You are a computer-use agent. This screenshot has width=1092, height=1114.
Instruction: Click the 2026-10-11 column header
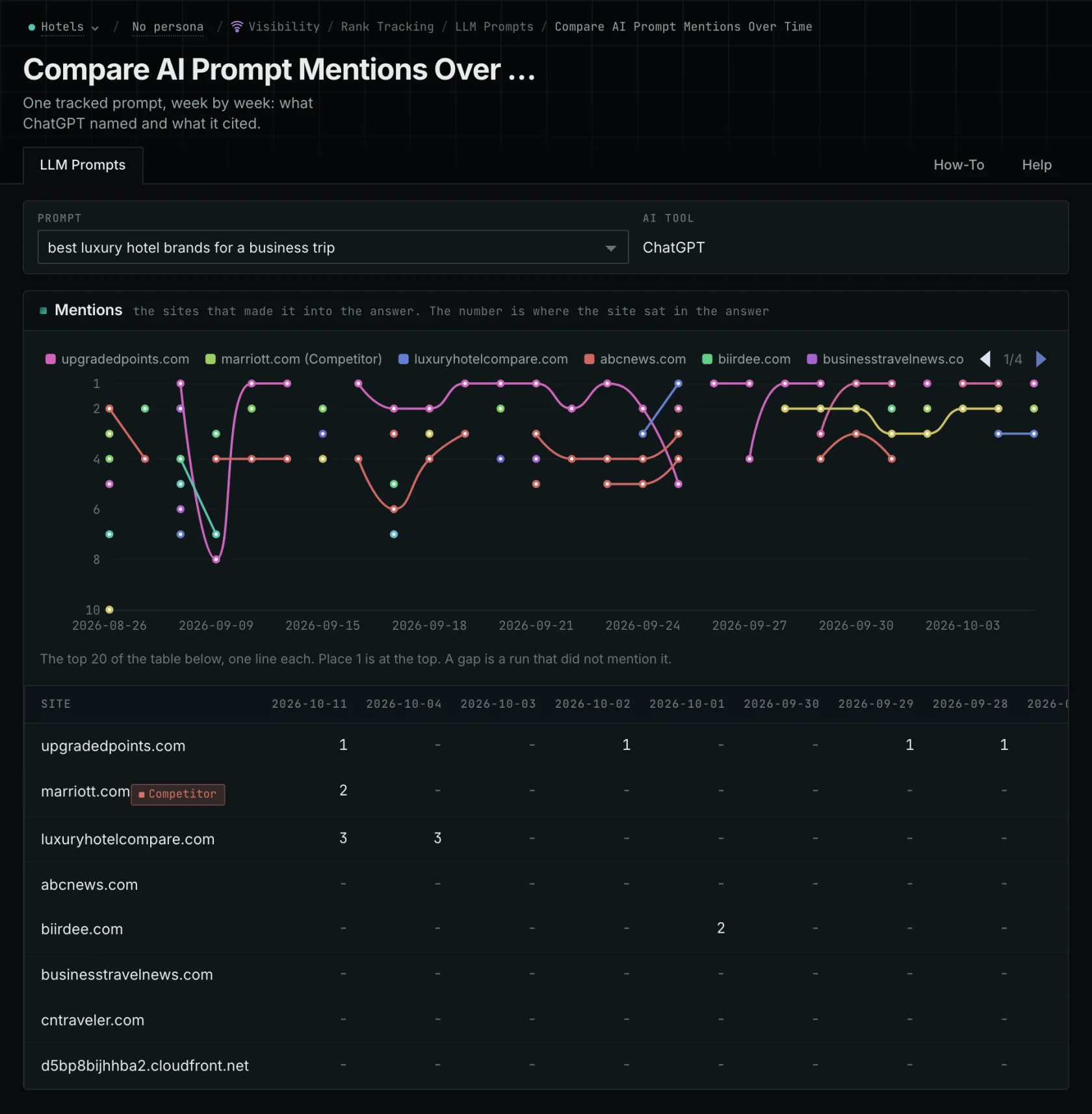pos(309,704)
